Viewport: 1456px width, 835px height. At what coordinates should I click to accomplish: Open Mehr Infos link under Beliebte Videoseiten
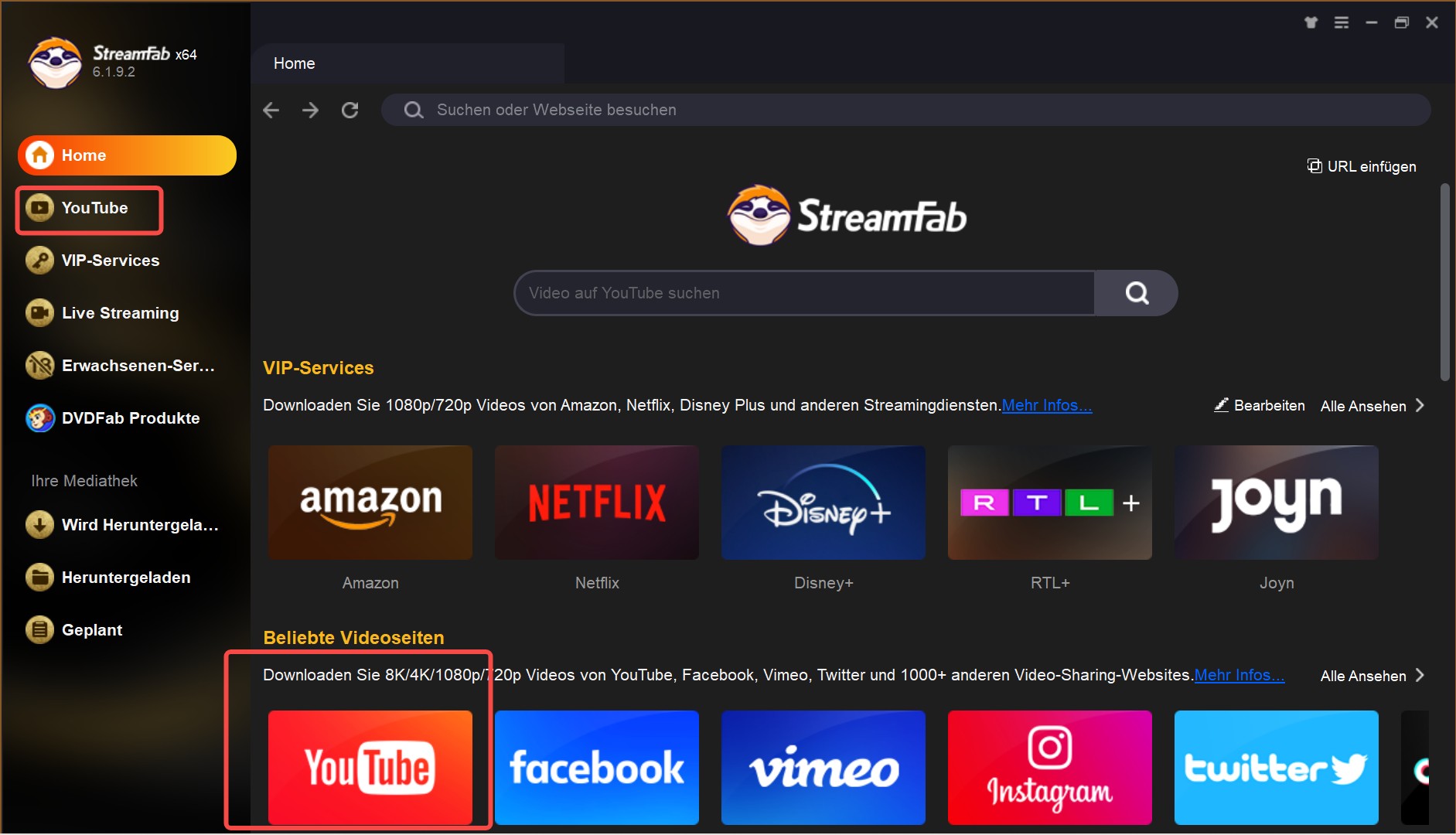(1239, 675)
